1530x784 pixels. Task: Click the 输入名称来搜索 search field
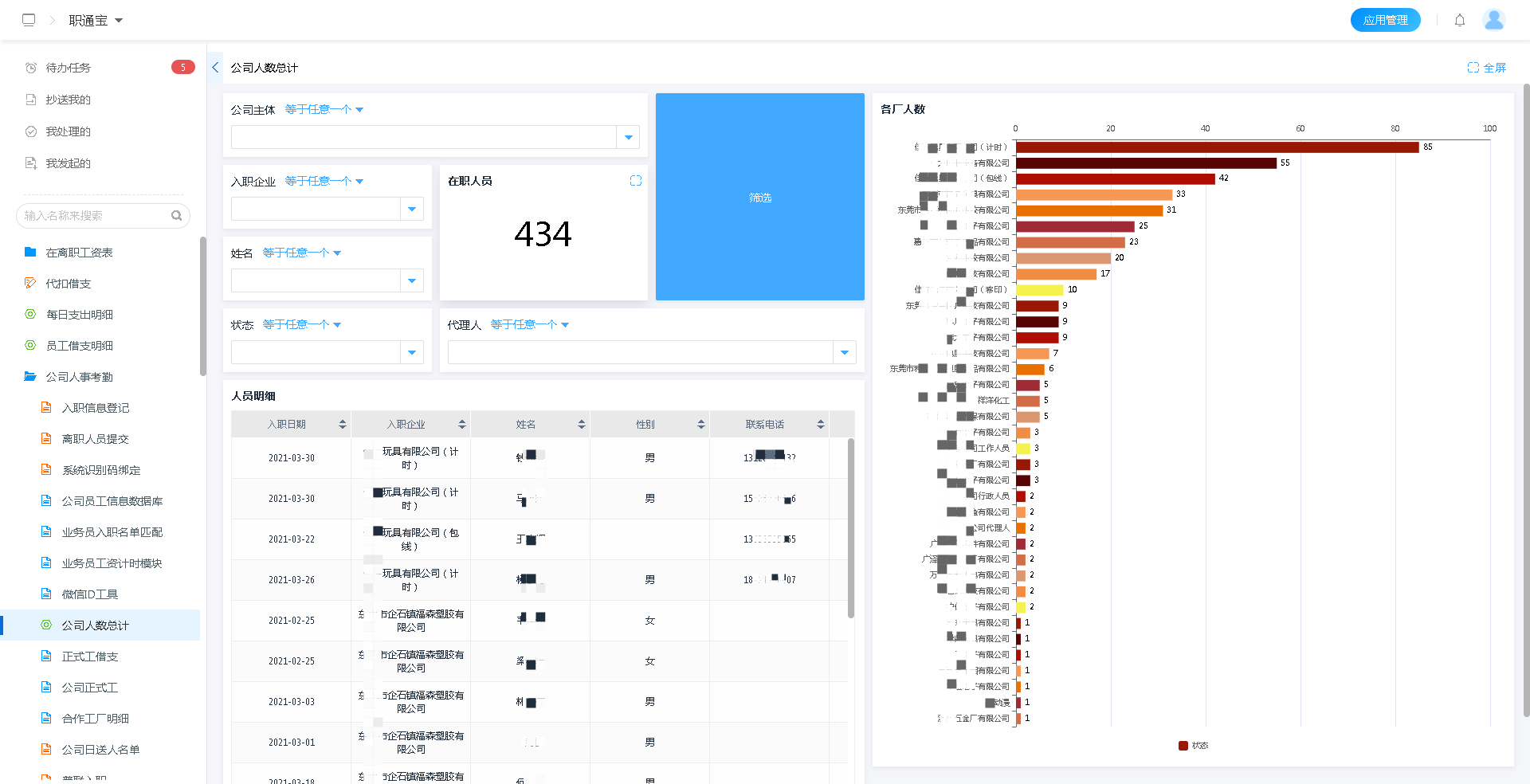[94, 216]
